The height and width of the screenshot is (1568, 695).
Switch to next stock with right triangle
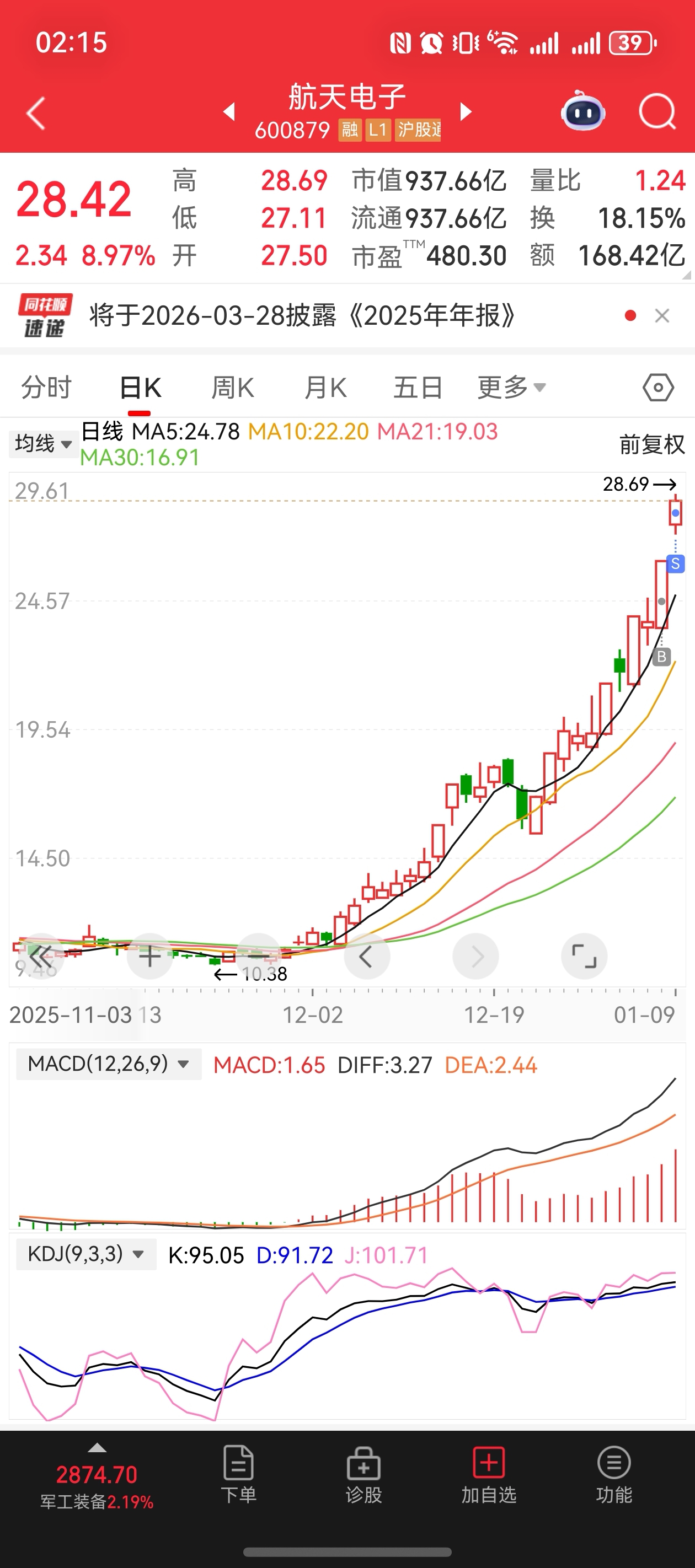[x=466, y=112]
